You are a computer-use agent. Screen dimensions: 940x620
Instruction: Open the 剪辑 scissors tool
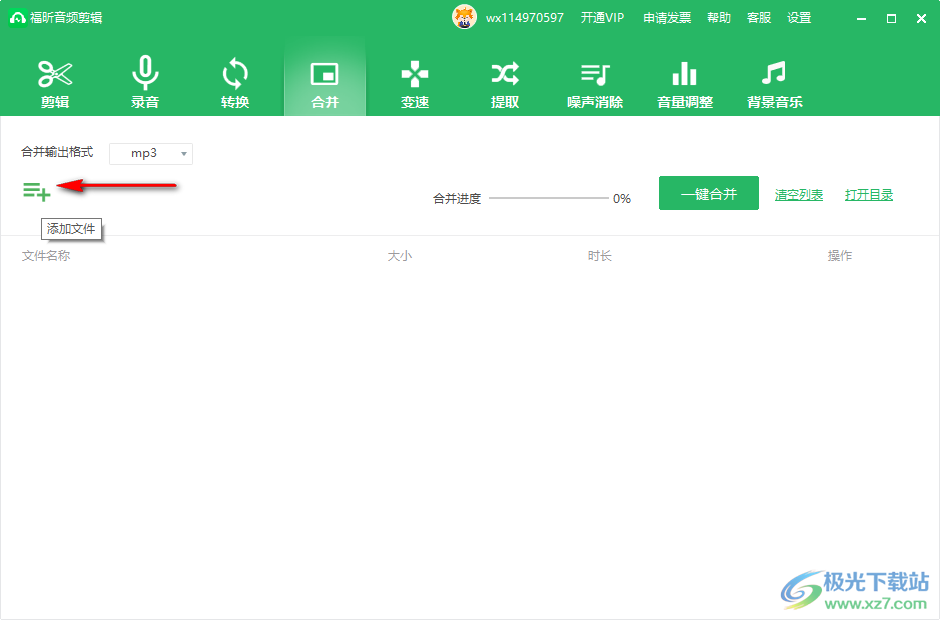(x=55, y=83)
